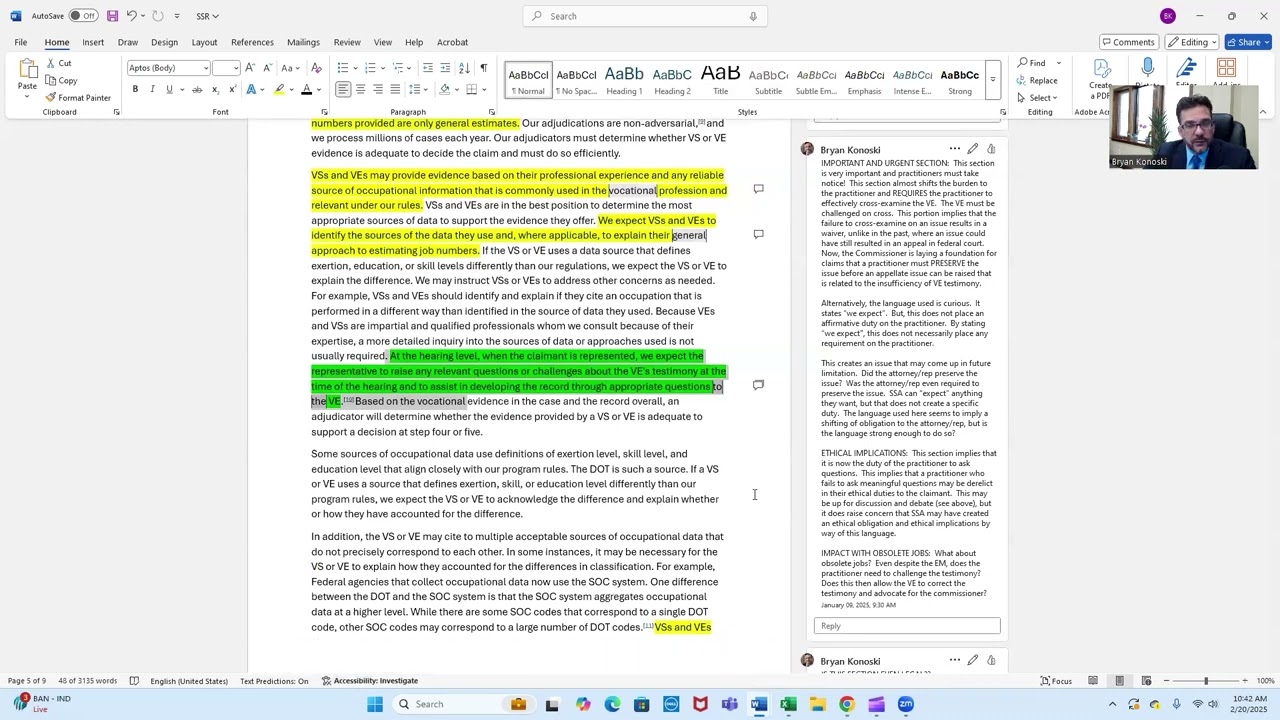
Task: Switch to Web Layout view
Action: pyautogui.click(x=1145, y=681)
